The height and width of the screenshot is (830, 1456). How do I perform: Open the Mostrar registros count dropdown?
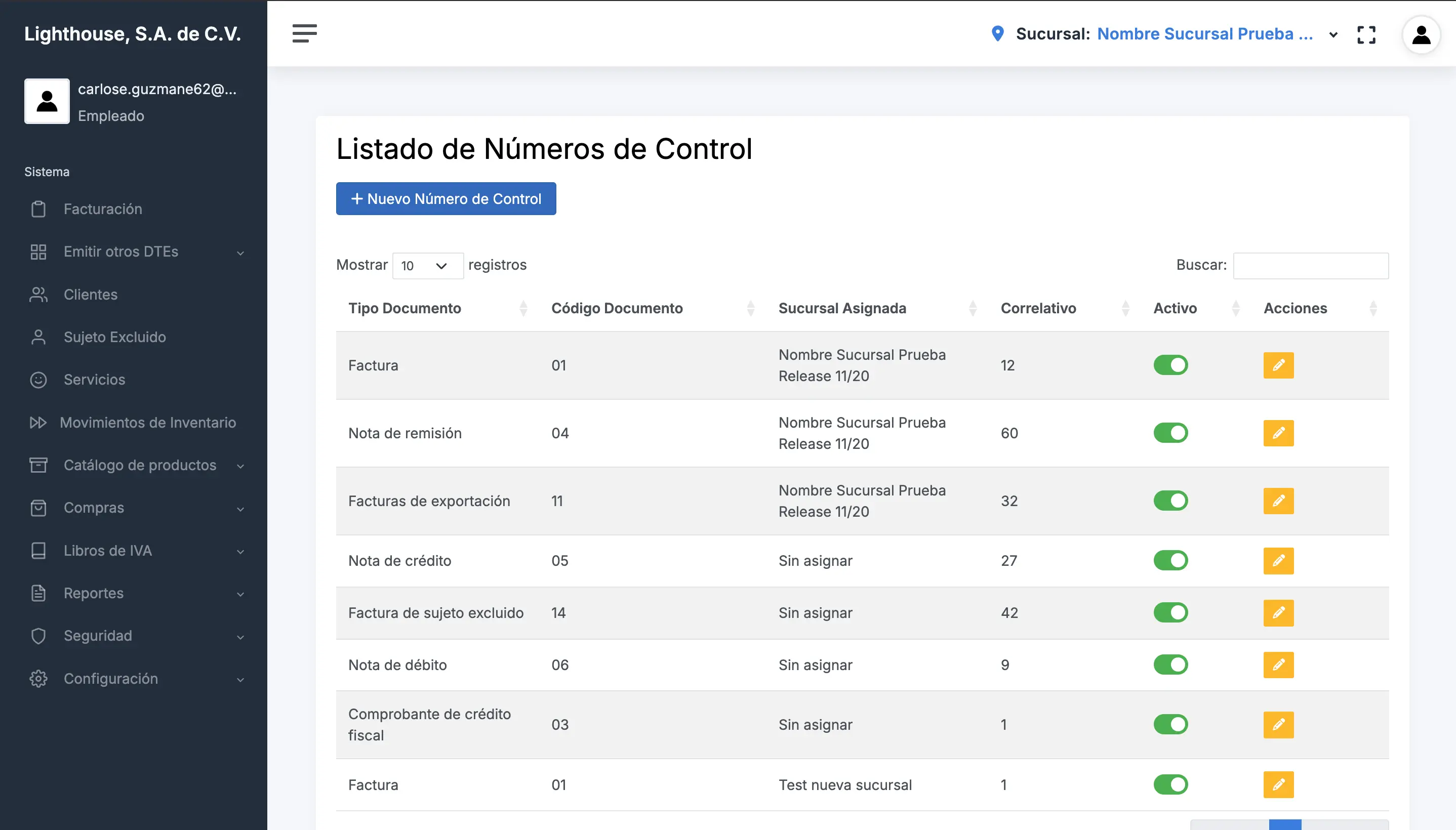[x=428, y=266]
